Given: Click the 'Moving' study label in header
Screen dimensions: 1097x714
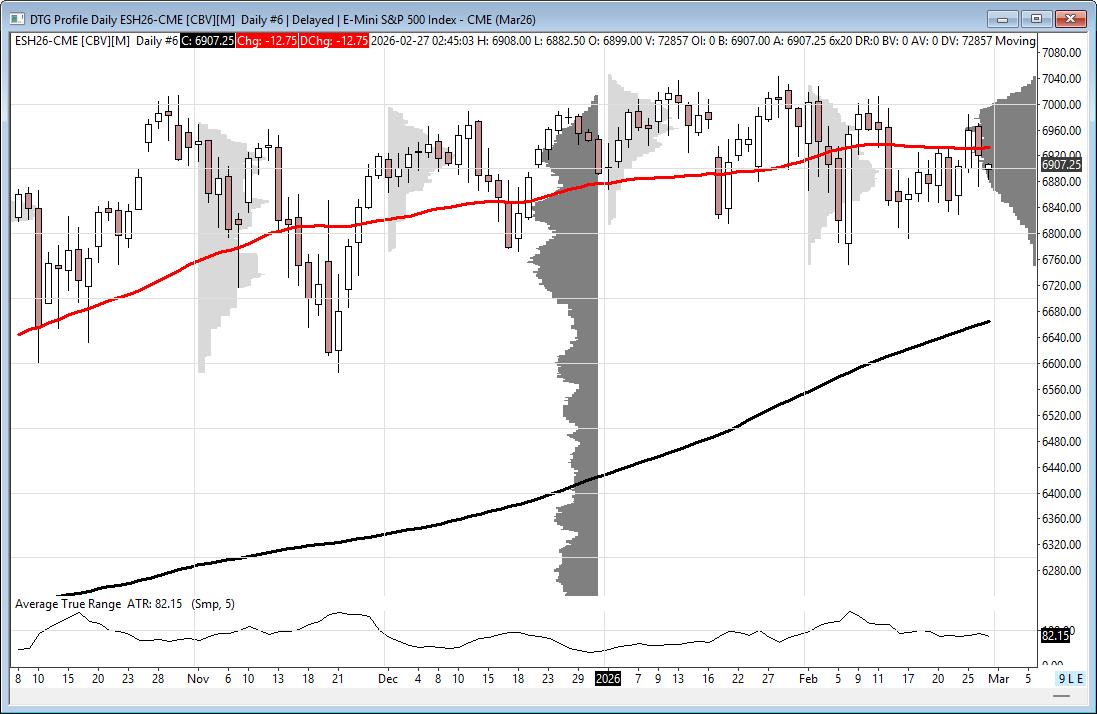Looking at the screenshot, I should pyautogui.click(x=1016, y=40).
